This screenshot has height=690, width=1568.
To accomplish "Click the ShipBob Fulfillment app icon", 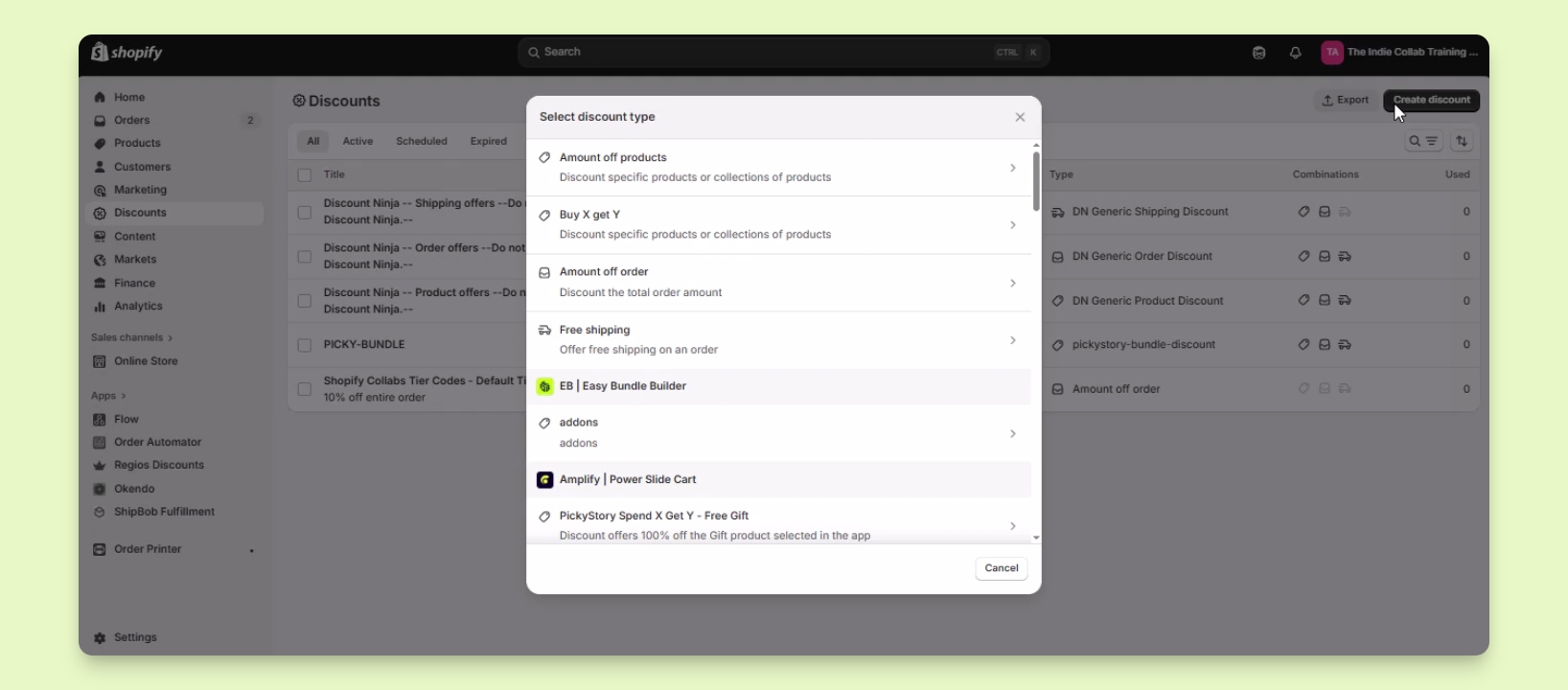I will click(100, 513).
